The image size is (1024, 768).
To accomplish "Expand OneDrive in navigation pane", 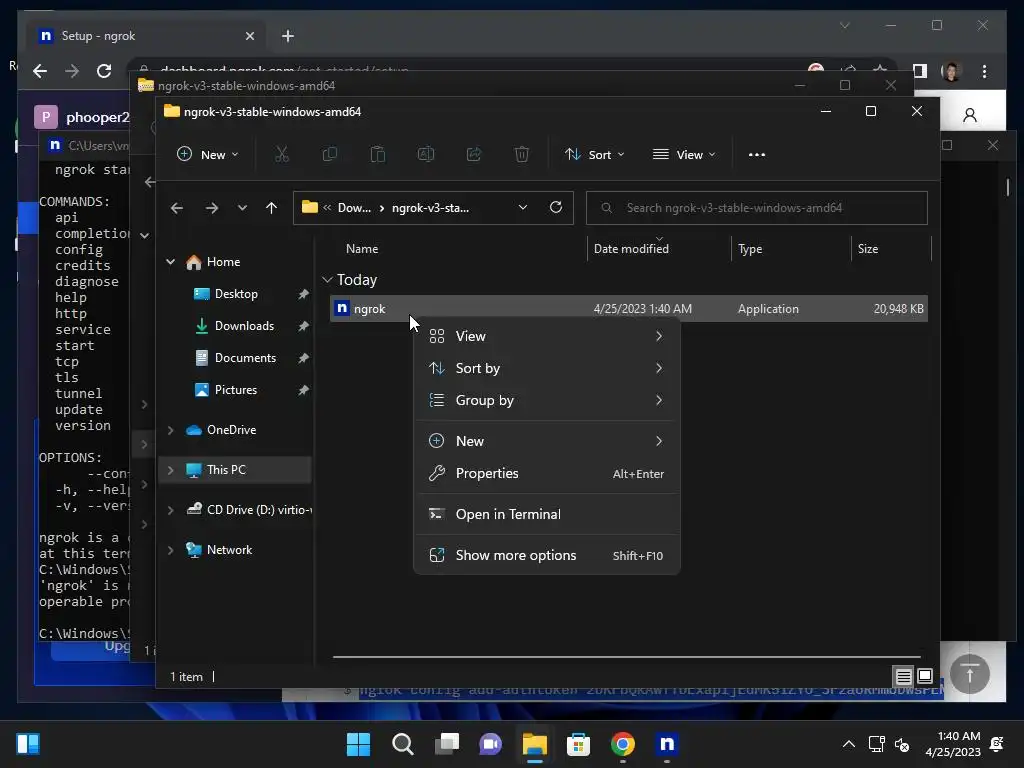I will tap(170, 430).
